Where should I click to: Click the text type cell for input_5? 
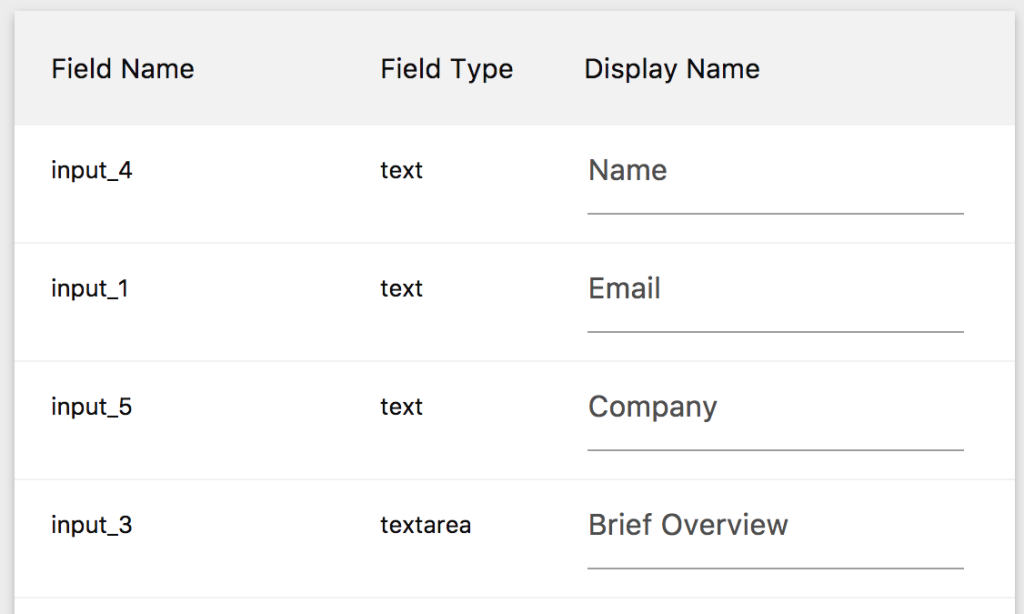[401, 407]
